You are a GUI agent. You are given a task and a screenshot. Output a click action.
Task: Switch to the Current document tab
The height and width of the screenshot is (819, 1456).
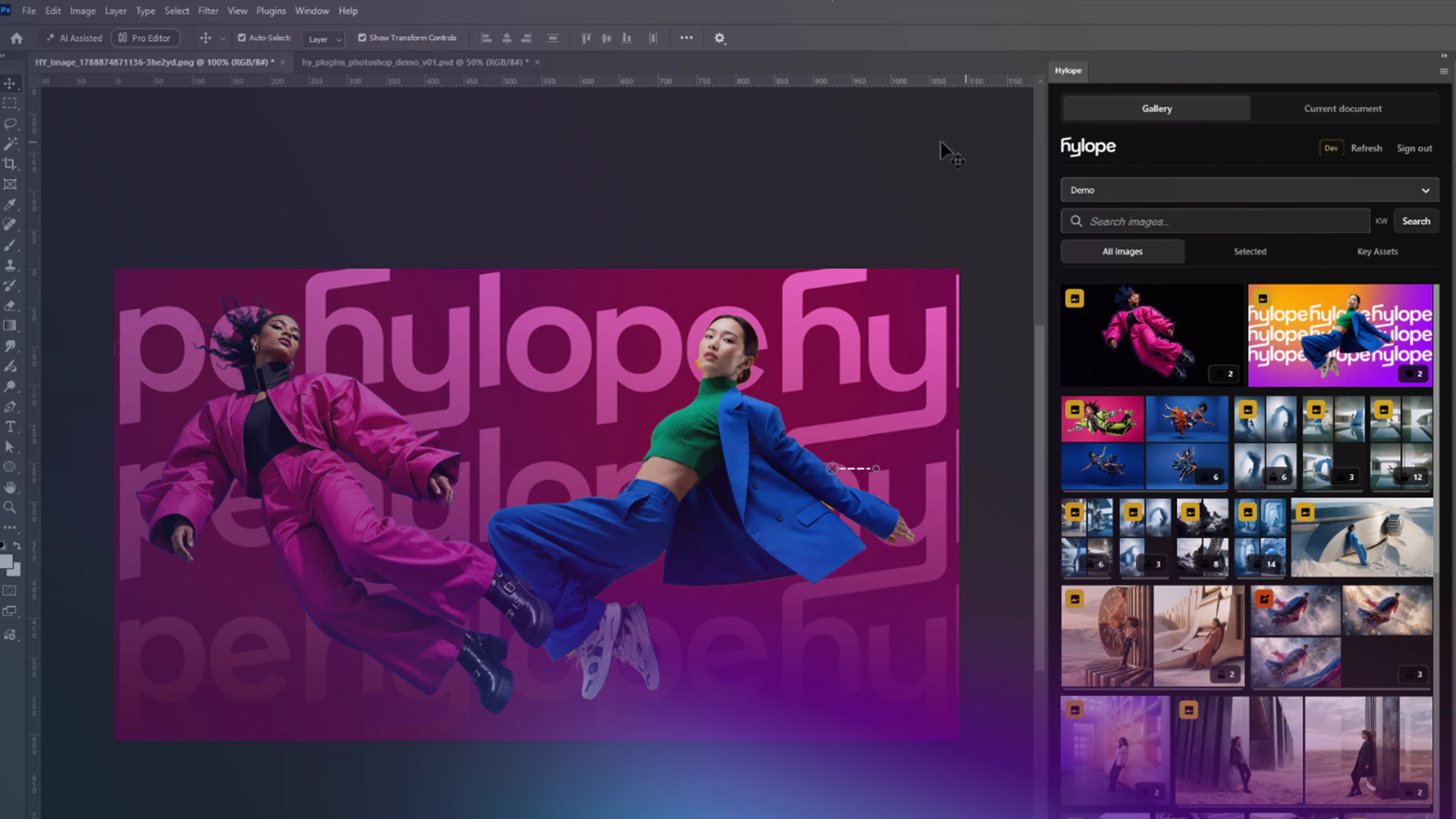click(1342, 109)
